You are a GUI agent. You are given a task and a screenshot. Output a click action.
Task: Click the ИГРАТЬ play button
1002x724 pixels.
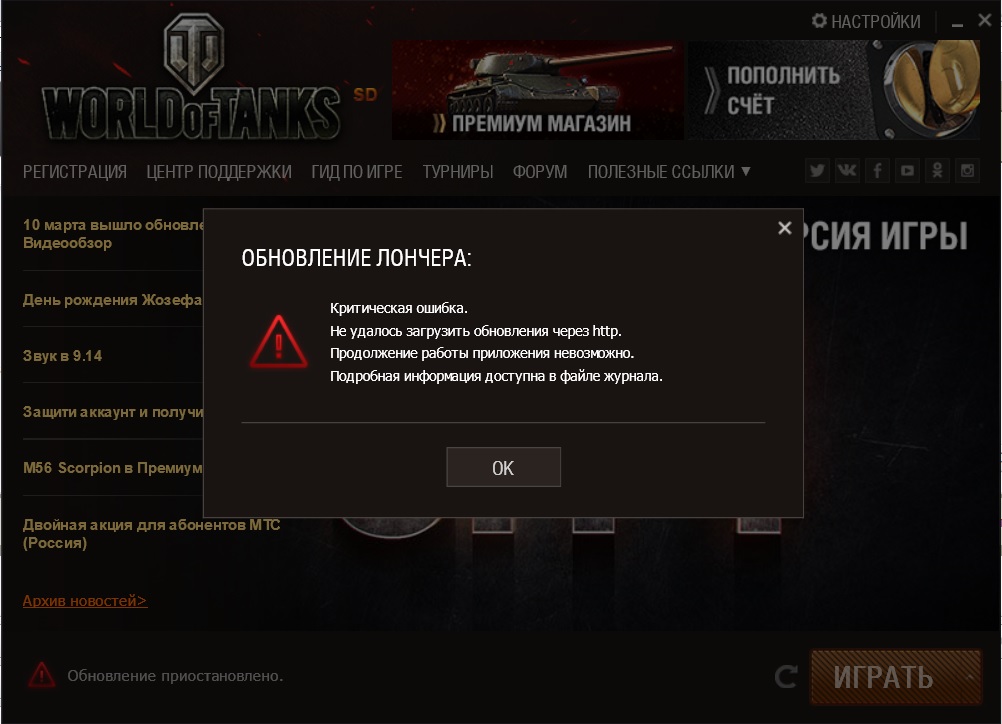coord(896,677)
